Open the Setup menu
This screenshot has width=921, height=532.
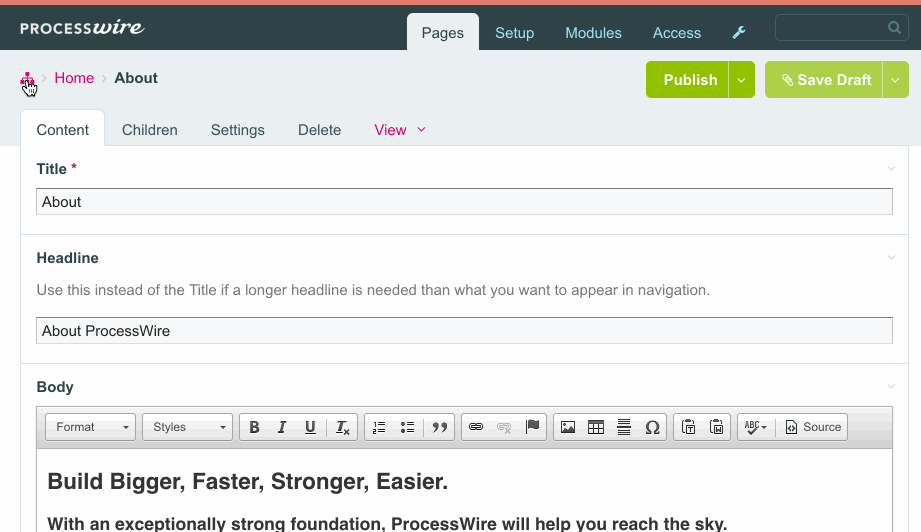[x=515, y=33]
